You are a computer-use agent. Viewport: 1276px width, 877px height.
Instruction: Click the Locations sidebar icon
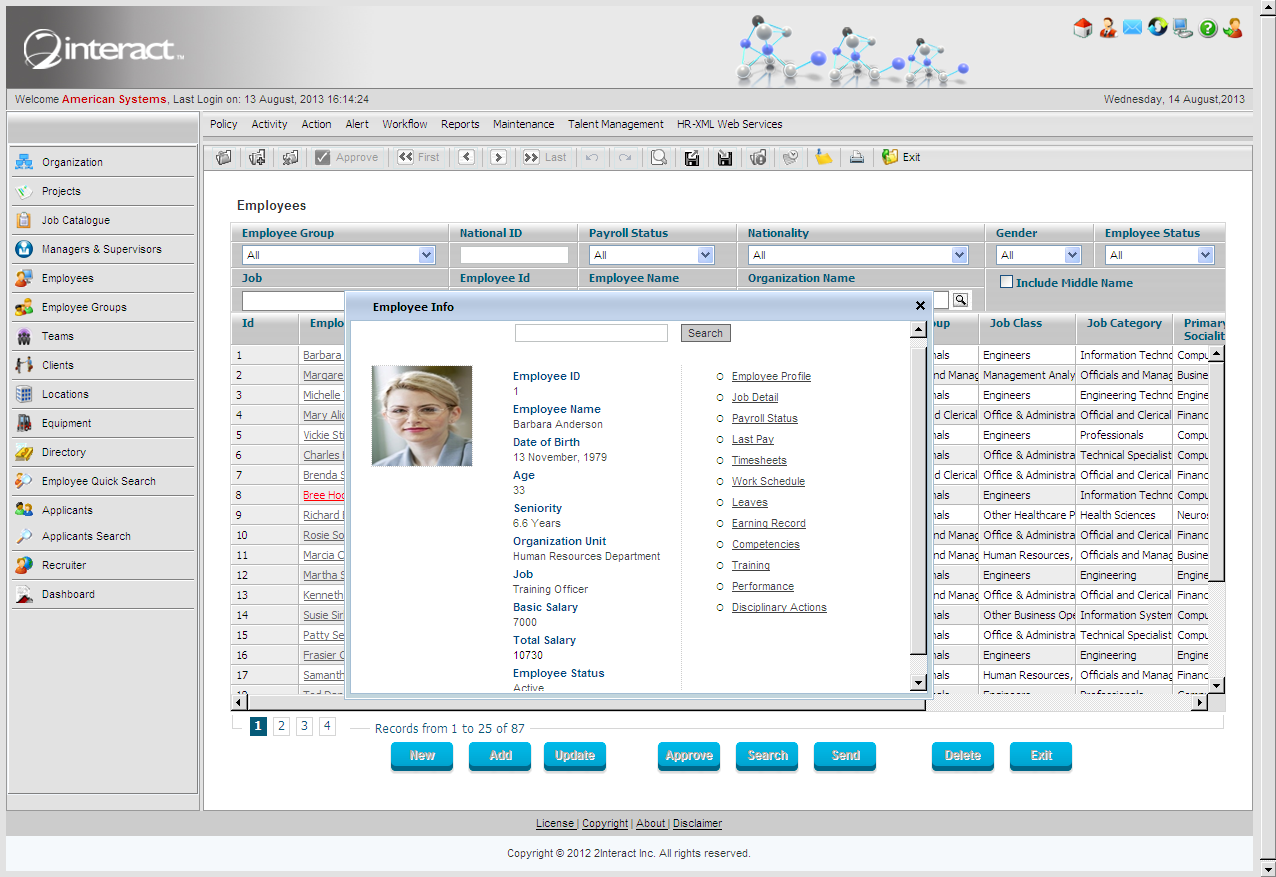24,394
